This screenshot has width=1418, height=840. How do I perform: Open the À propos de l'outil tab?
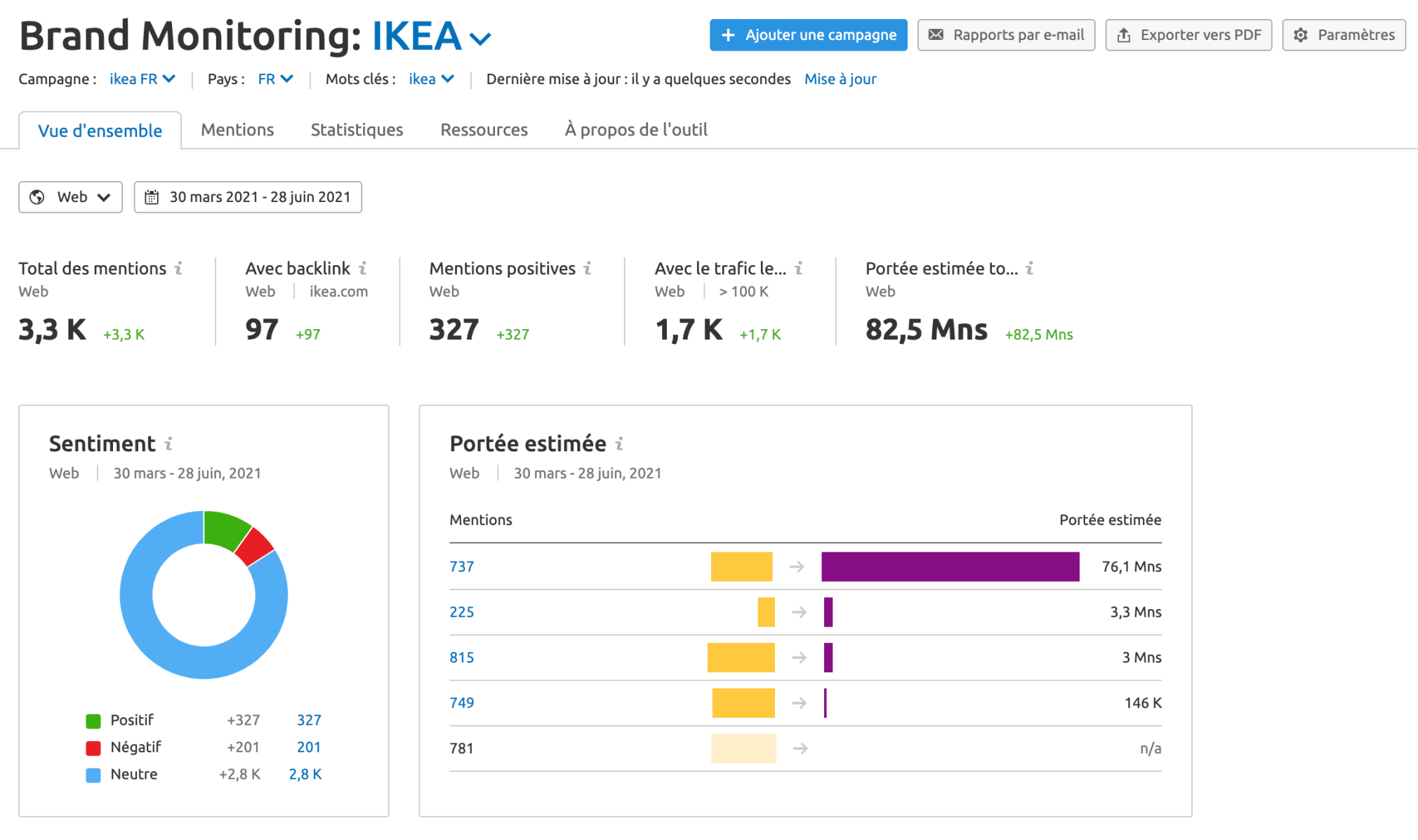tap(636, 130)
